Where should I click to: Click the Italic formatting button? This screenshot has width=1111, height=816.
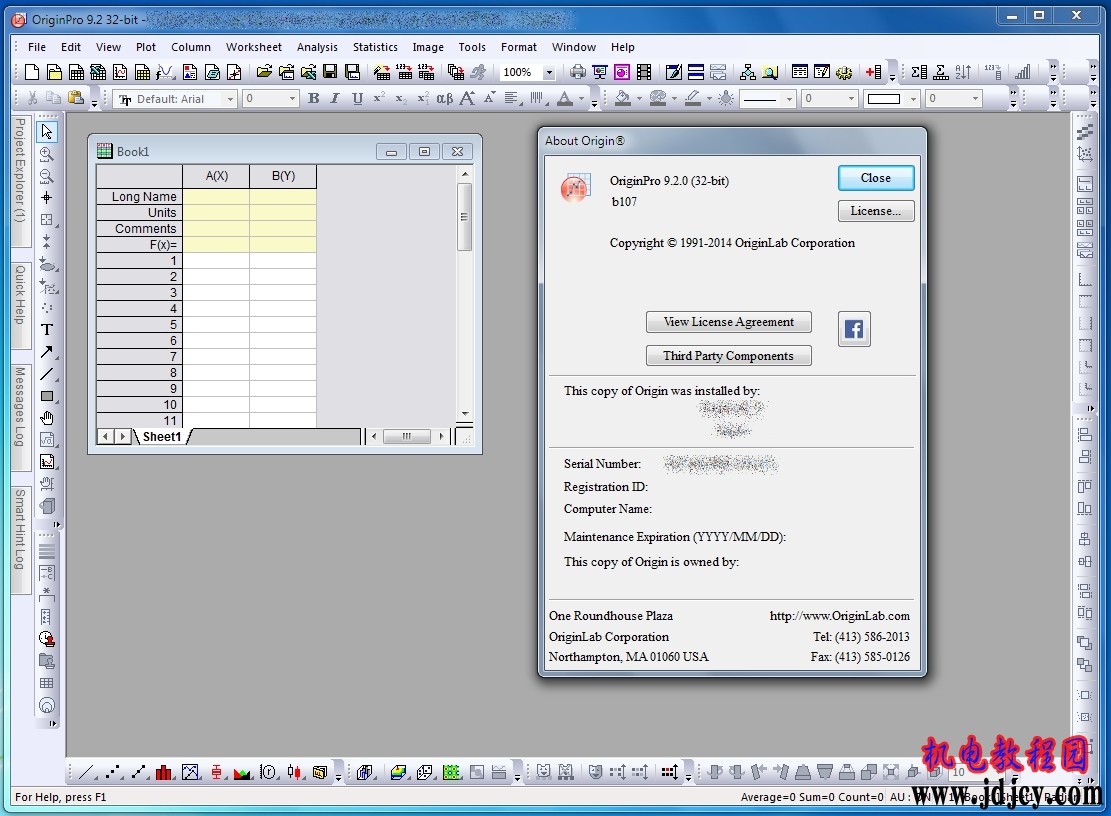[x=334, y=98]
